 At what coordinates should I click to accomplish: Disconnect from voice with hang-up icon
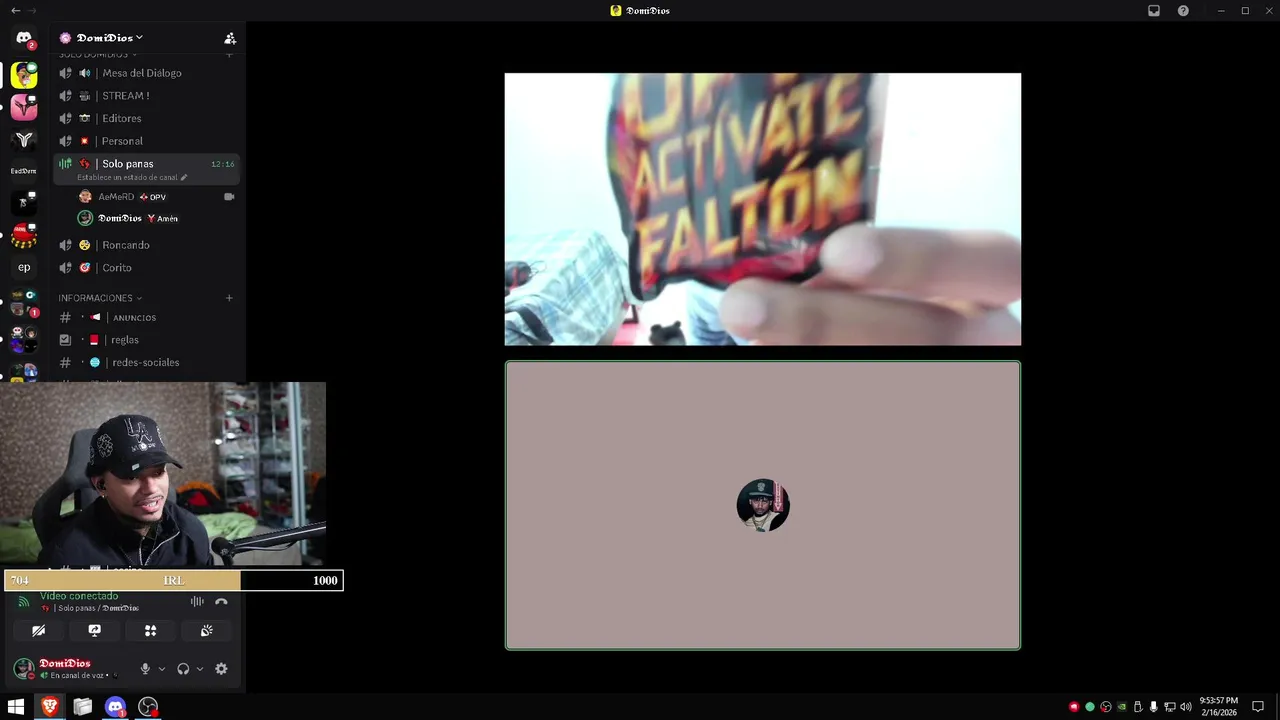pos(221,602)
